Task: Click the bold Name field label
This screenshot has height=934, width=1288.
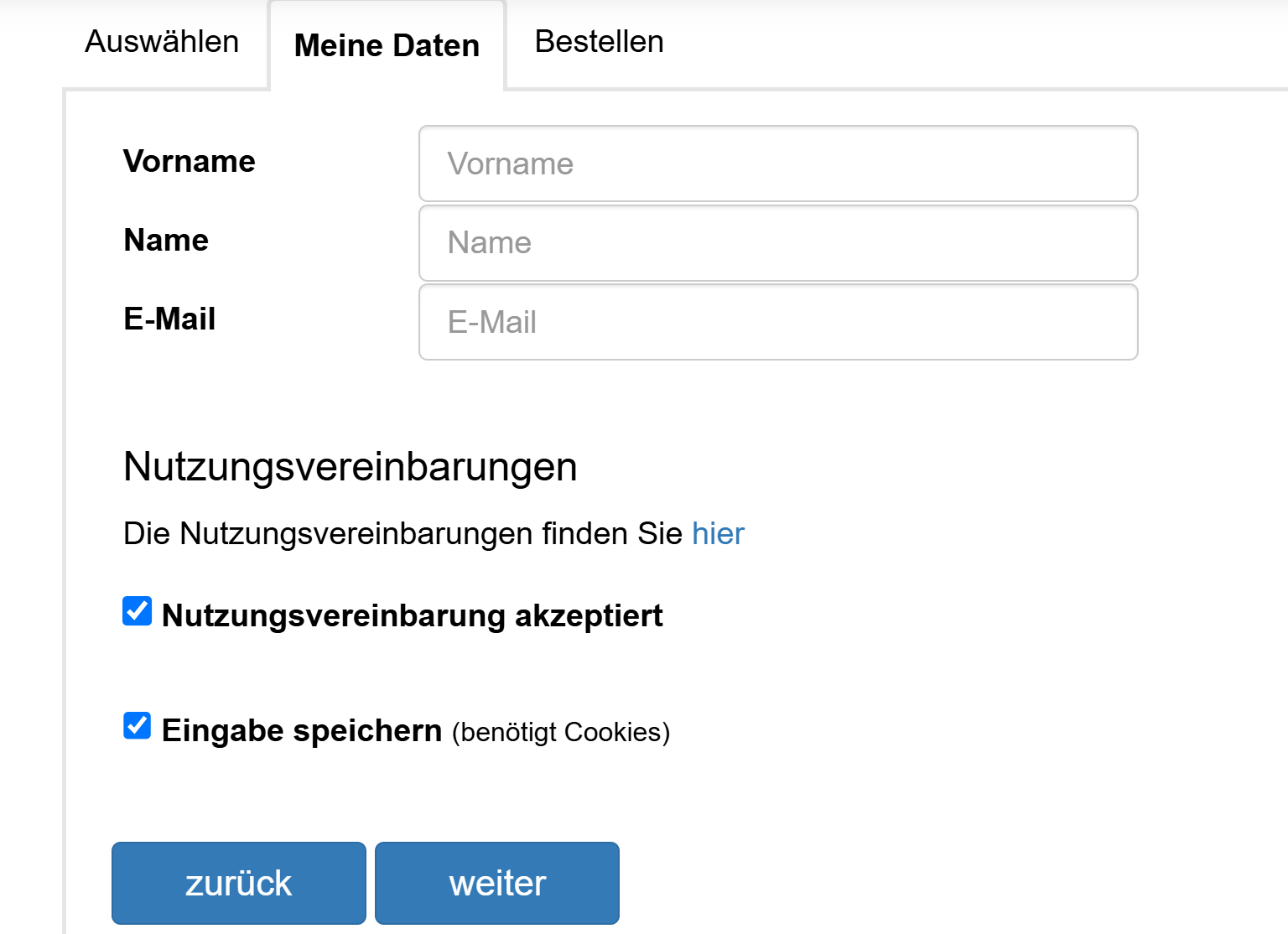Action: point(166,240)
